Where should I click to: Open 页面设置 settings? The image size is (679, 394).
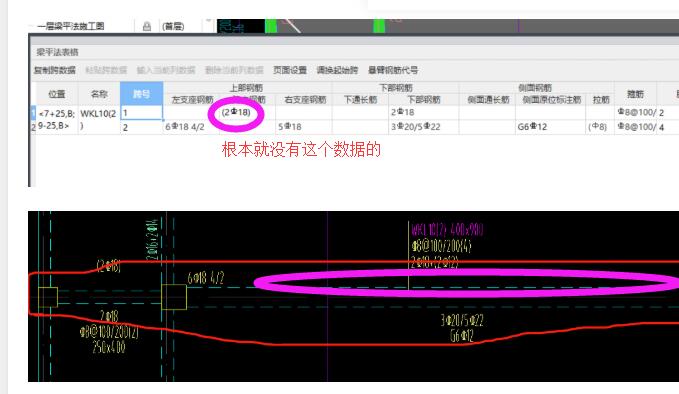point(290,70)
